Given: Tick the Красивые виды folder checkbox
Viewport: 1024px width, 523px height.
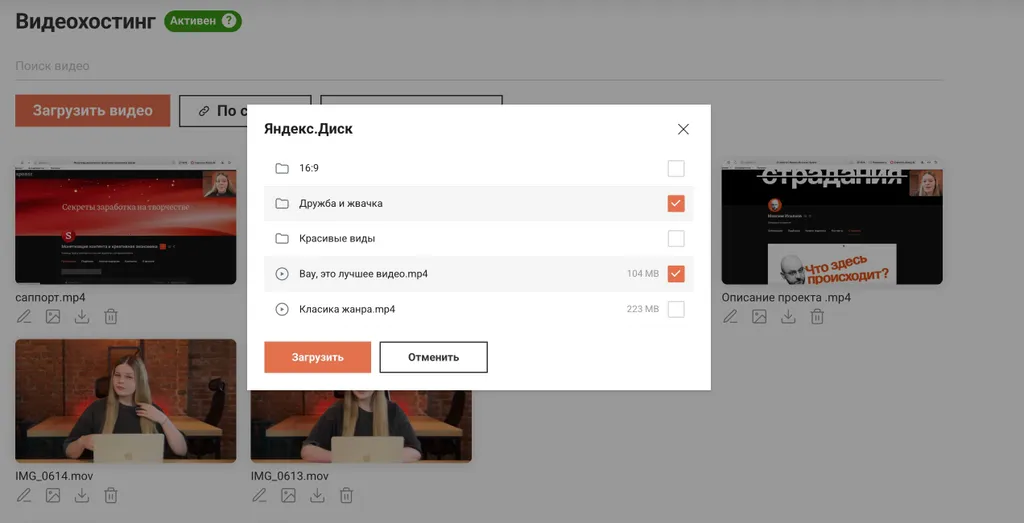Looking at the screenshot, I should [x=676, y=239].
